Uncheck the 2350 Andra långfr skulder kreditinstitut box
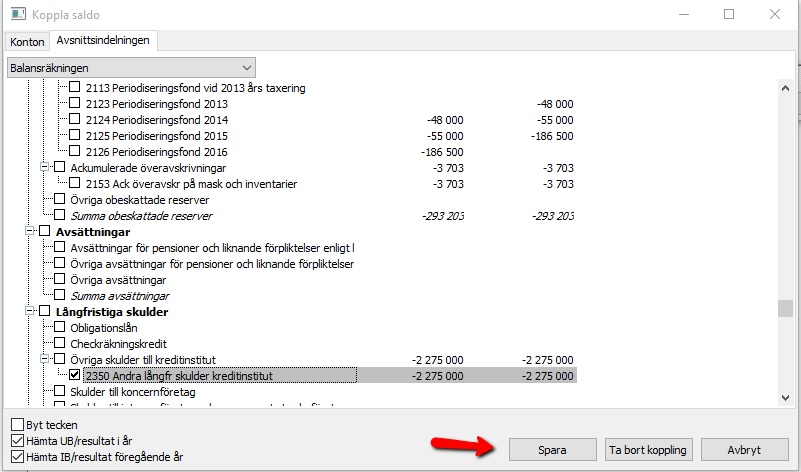 [x=75, y=375]
